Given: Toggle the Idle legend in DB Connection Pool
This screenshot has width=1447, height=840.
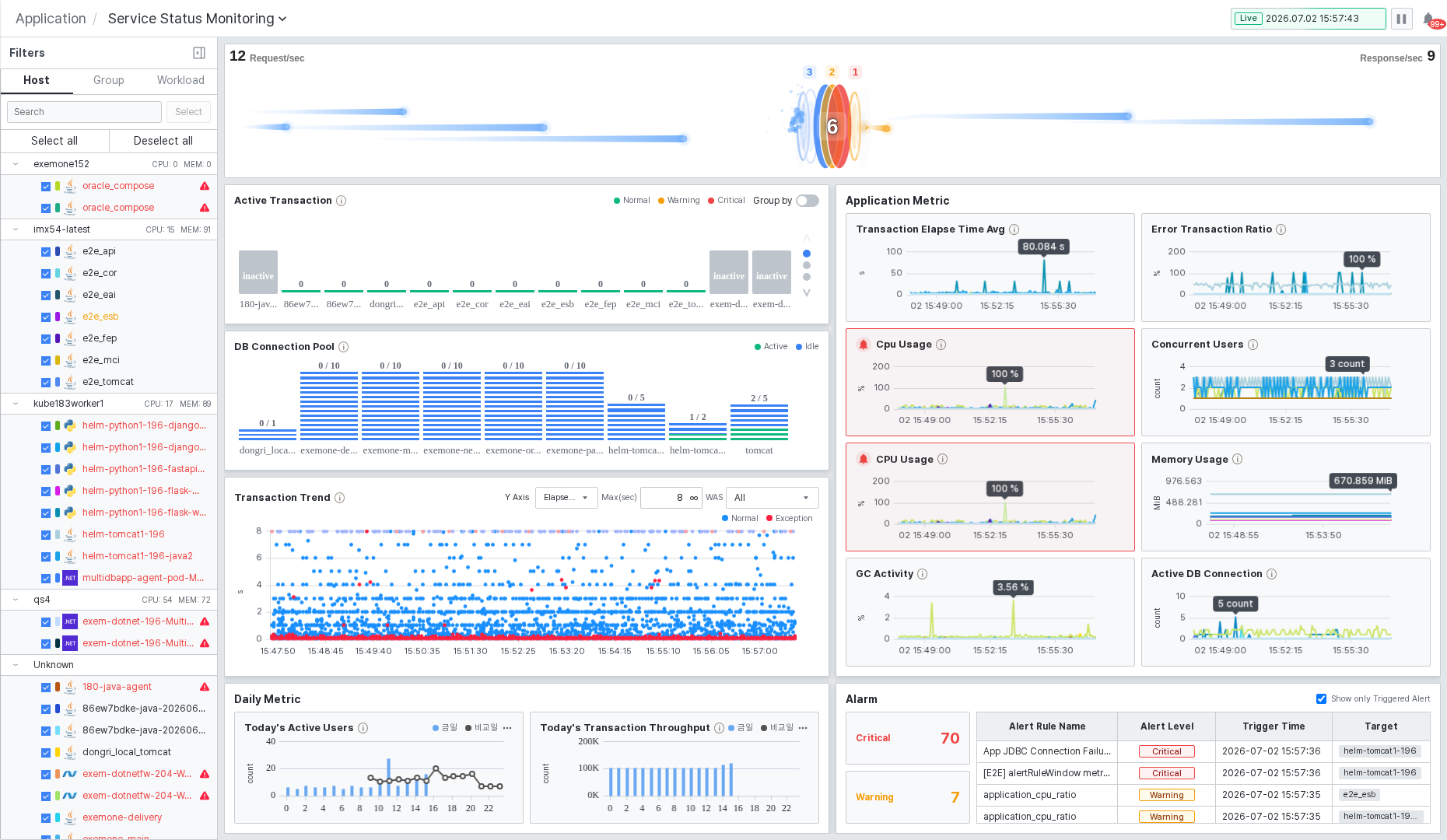Looking at the screenshot, I should [x=807, y=347].
